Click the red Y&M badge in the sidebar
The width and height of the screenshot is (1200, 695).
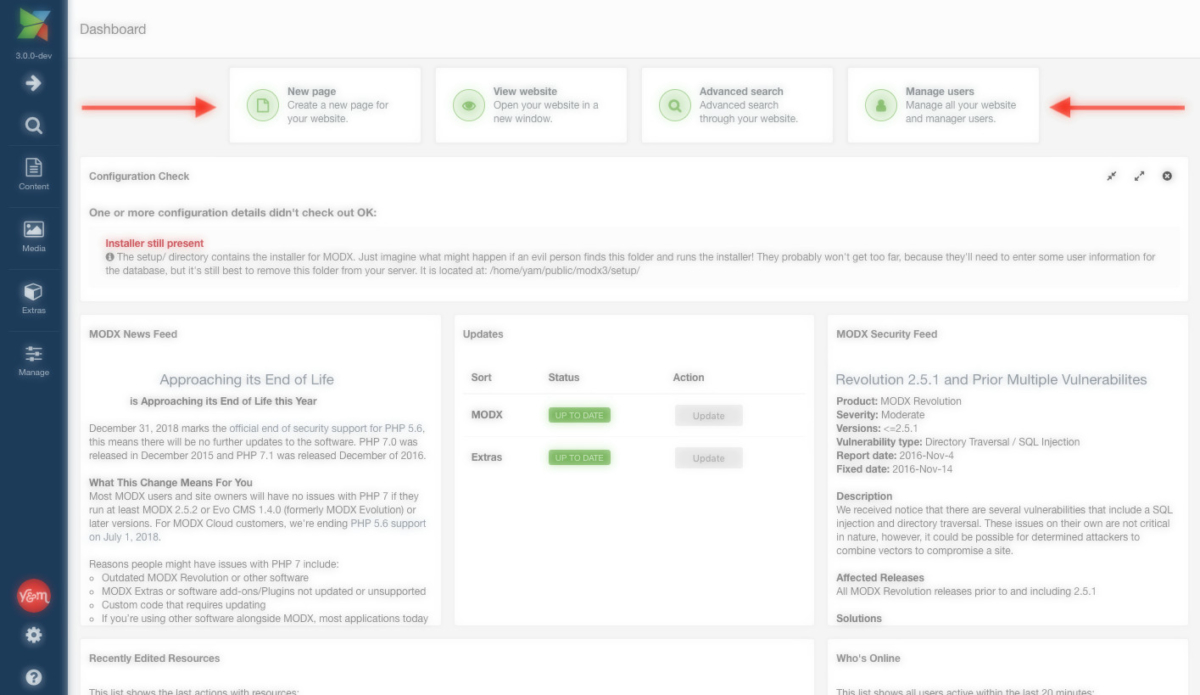click(x=33, y=596)
